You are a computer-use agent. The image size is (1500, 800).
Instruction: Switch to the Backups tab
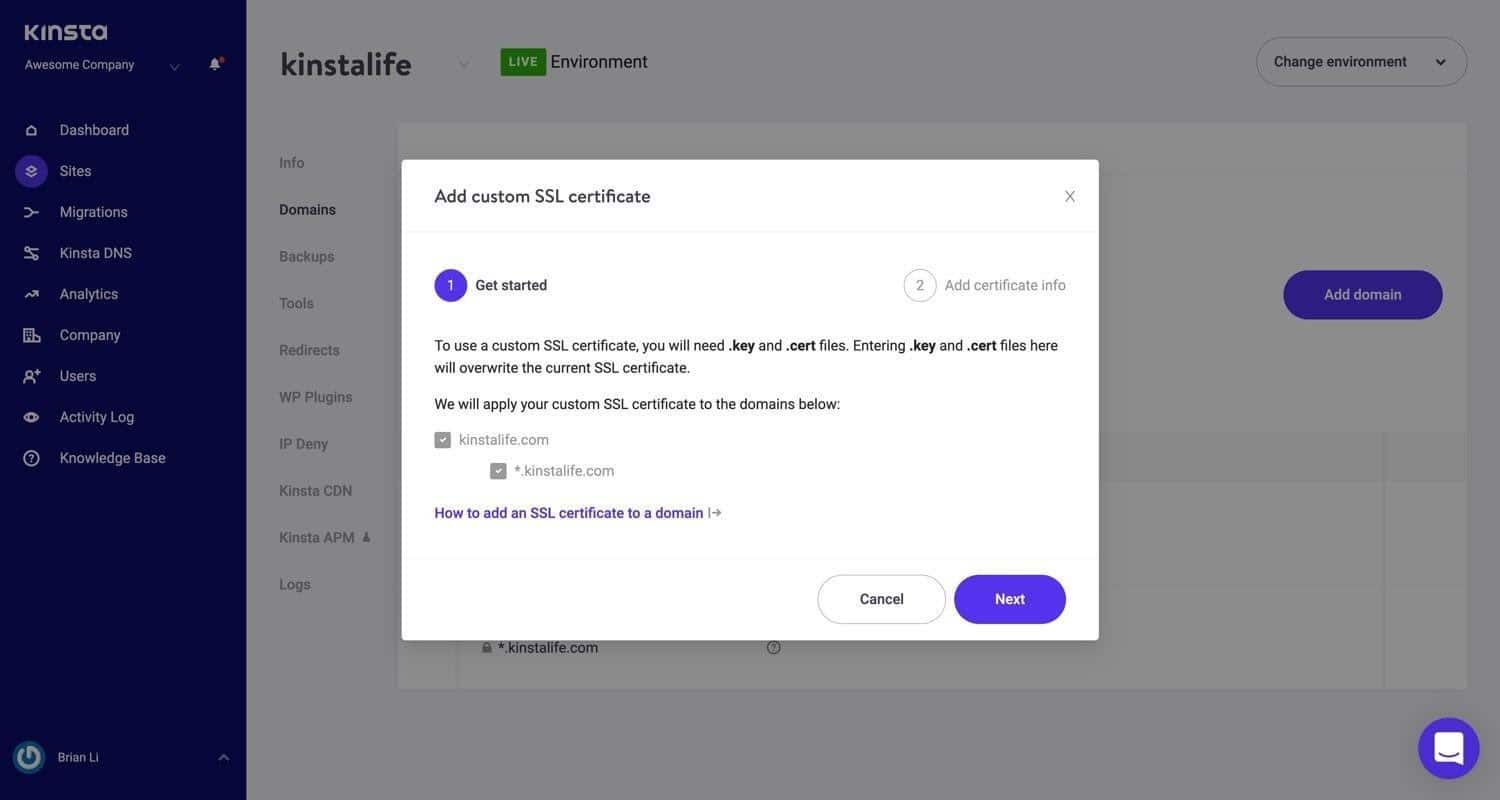(x=306, y=256)
